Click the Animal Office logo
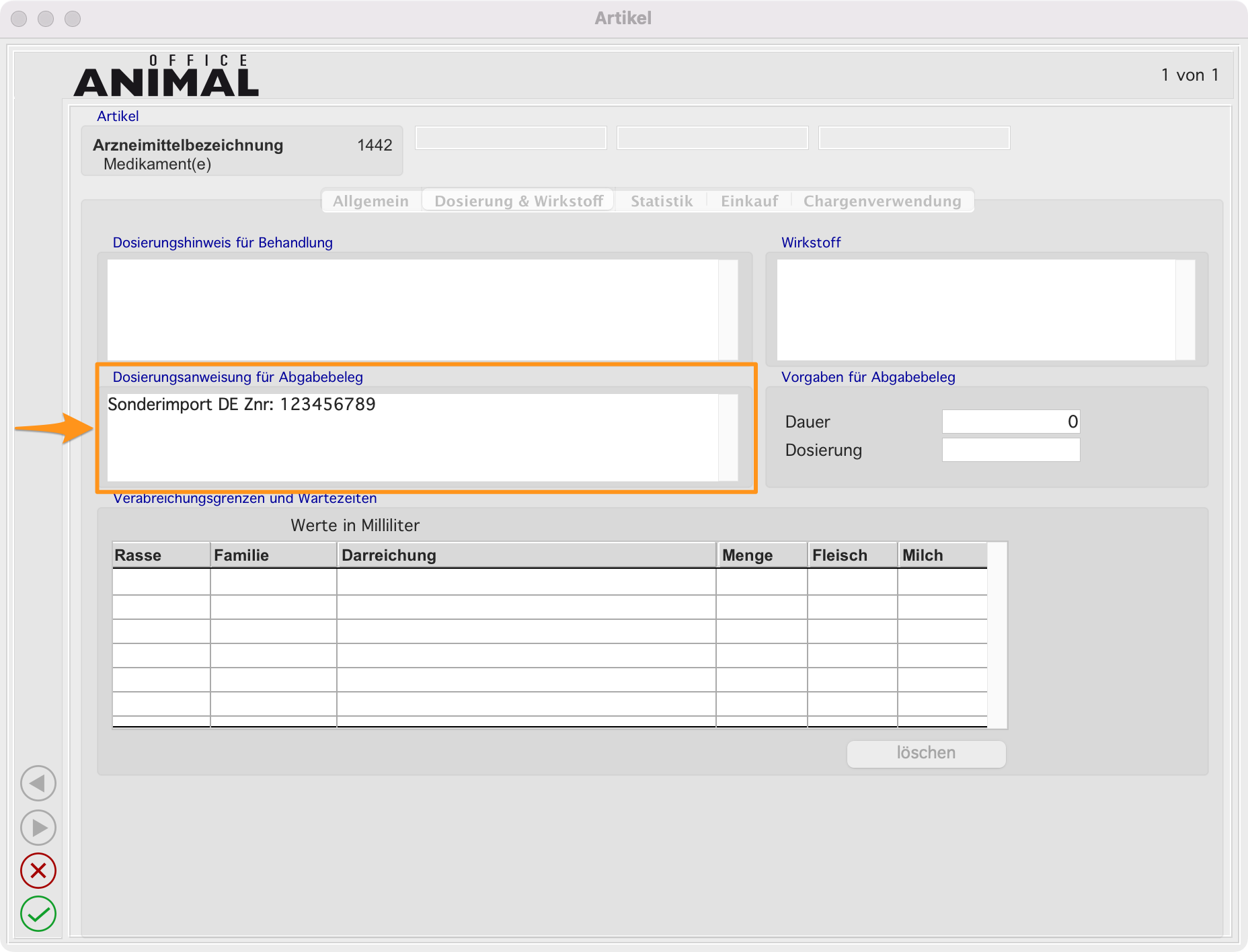The width and height of the screenshot is (1248, 952). [x=166, y=76]
